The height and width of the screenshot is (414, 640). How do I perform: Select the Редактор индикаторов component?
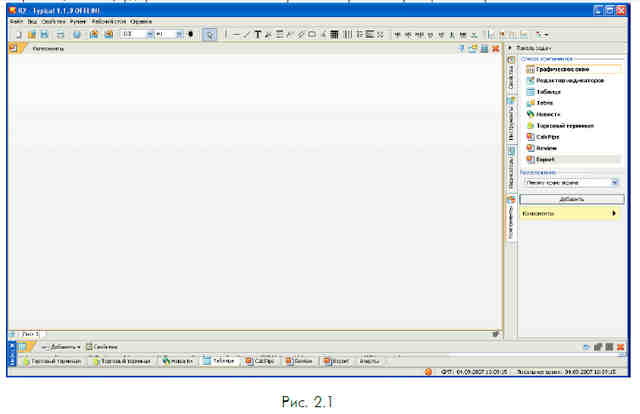(x=565, y=81)
